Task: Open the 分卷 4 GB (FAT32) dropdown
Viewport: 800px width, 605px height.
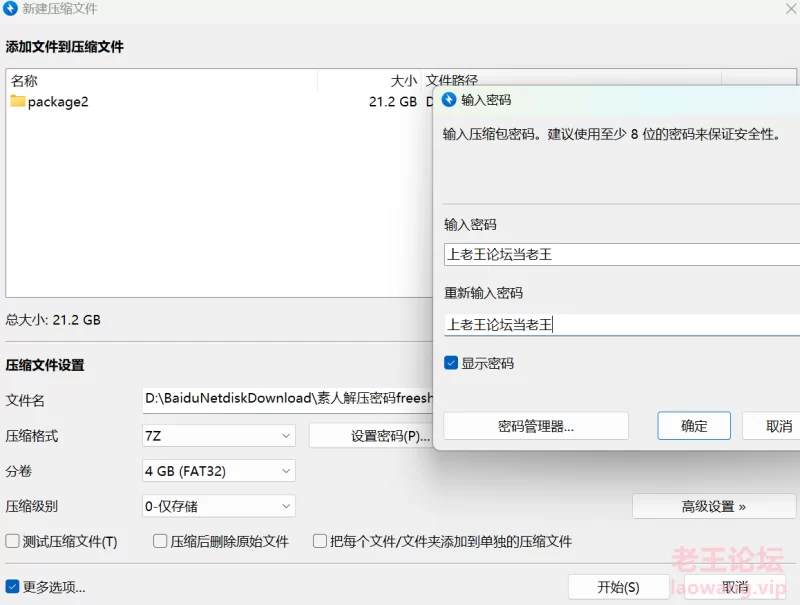Action: pos(219,471)
